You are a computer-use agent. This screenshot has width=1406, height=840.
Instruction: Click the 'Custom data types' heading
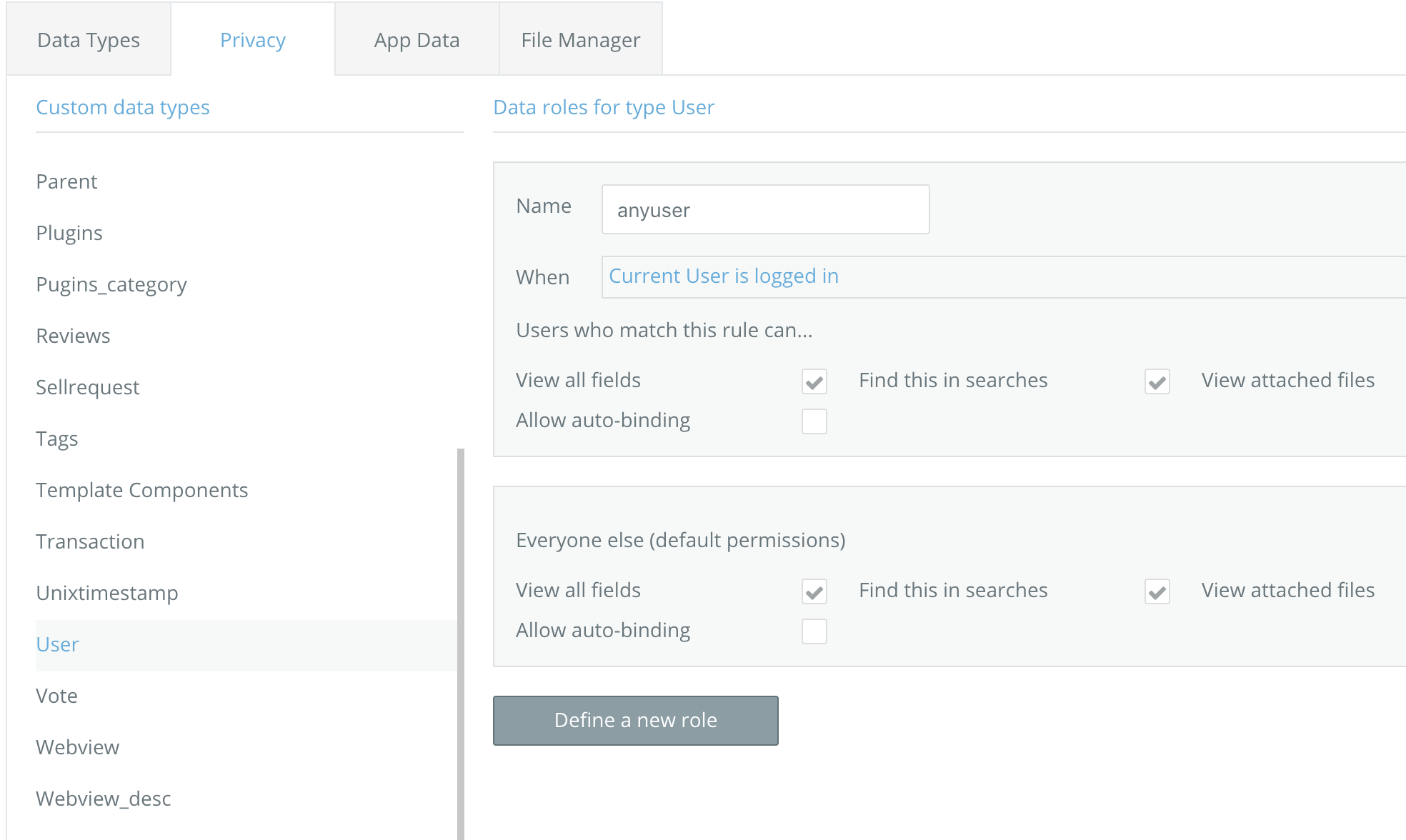click(123, 107)
